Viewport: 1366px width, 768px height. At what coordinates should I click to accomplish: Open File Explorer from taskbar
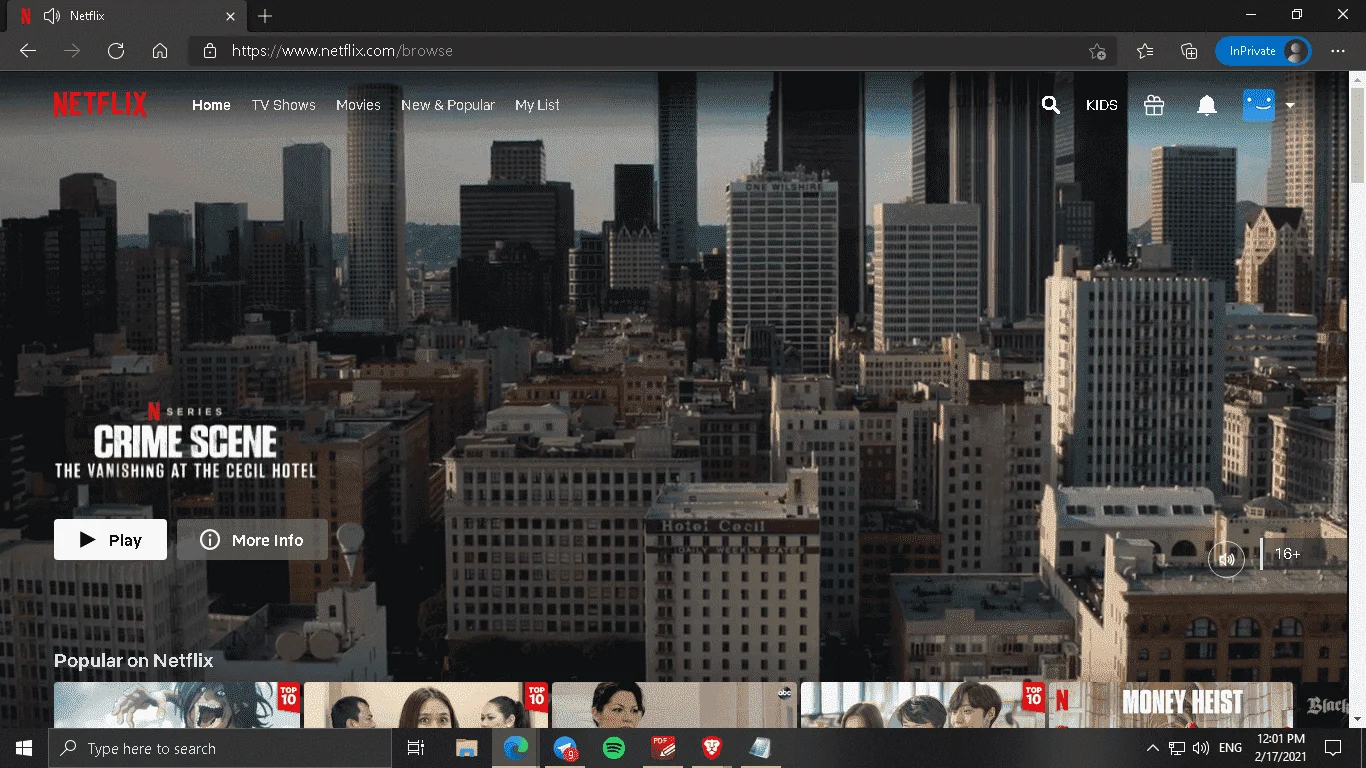[466, 748]
